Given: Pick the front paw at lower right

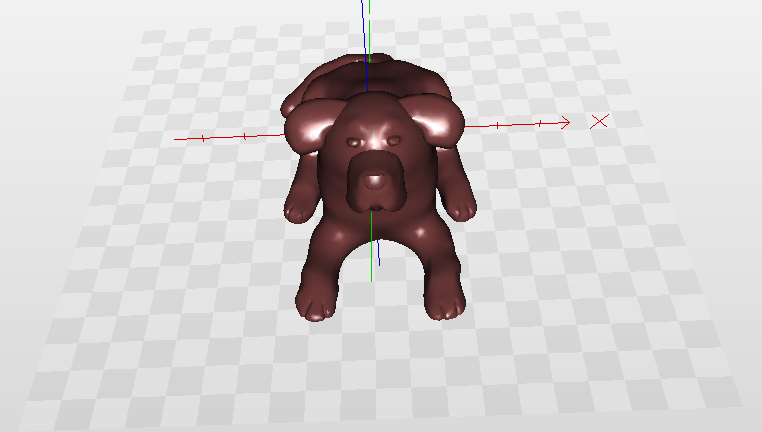Looking at the screenshot, I should point(446,303).
